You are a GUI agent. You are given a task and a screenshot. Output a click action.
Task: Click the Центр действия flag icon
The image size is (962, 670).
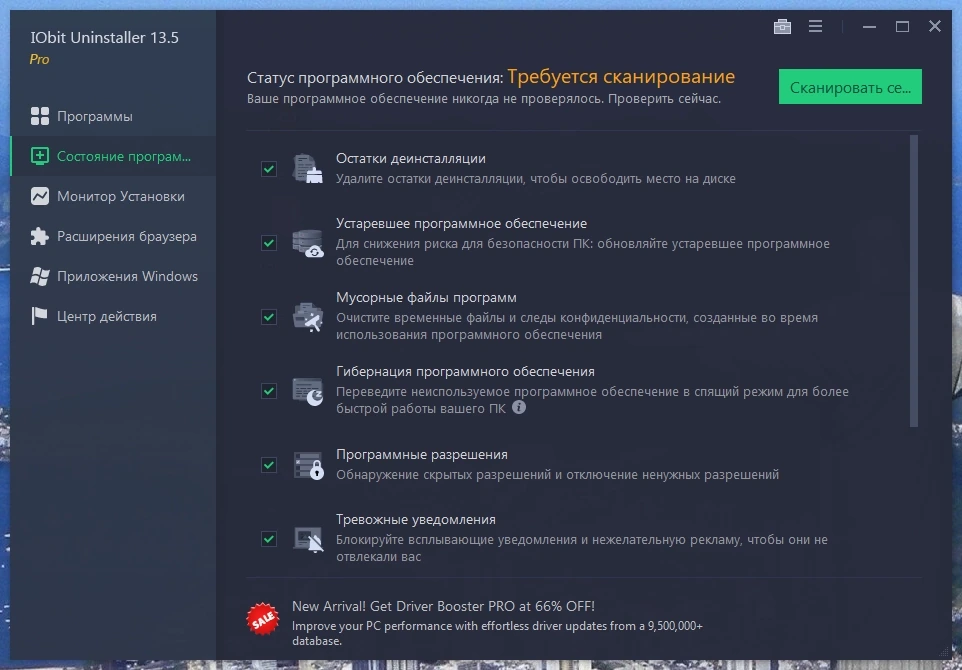(40, 316)
